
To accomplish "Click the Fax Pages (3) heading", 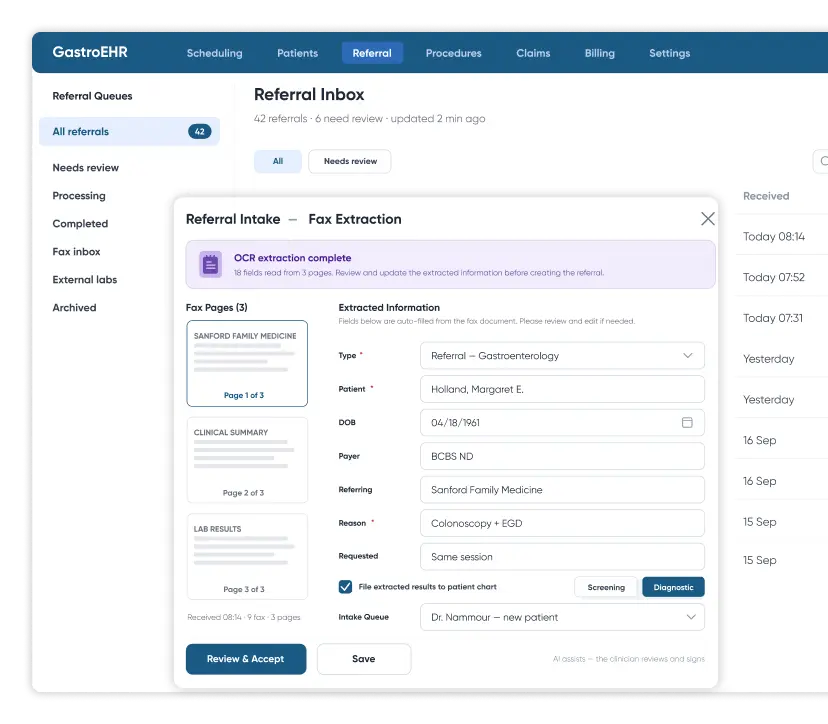I will click(217, 307).
